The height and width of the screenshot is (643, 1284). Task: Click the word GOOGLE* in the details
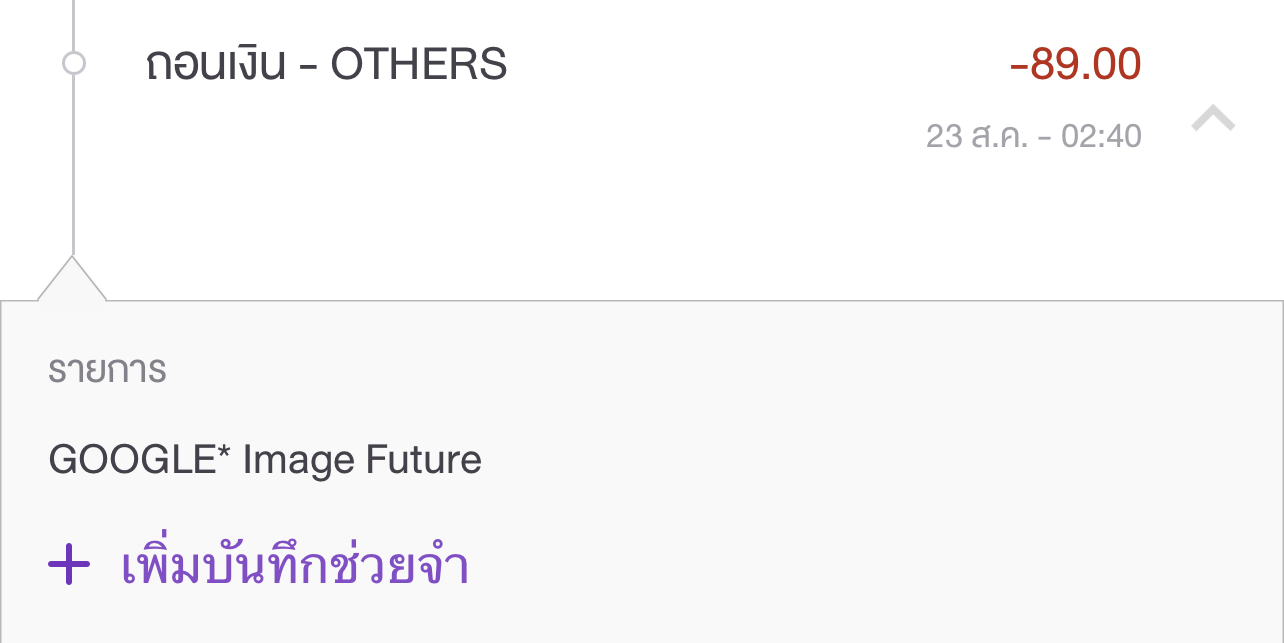[x=132, y=459]
